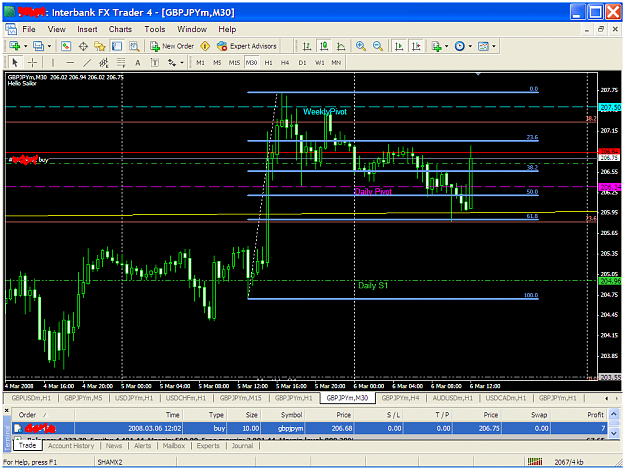Click the Zoom Out magnifier icon
The image size is (625, 470).
[x=377, y=46]
